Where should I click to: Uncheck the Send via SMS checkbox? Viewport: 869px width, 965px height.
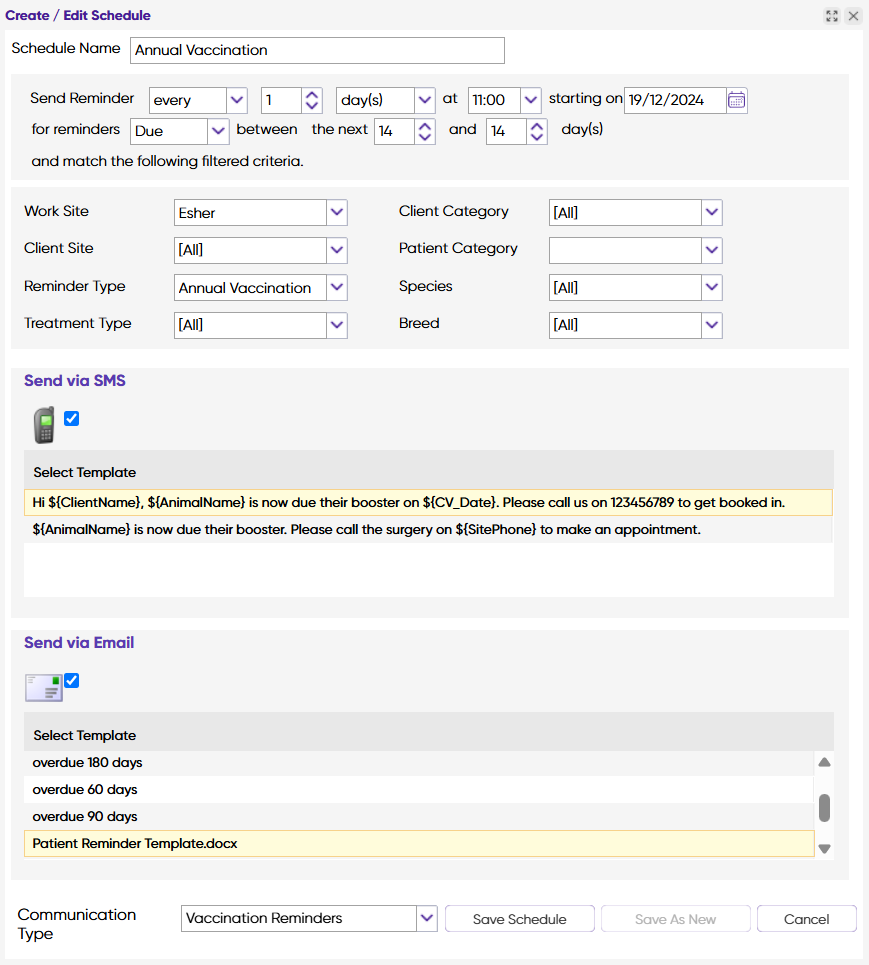[72, 419]
